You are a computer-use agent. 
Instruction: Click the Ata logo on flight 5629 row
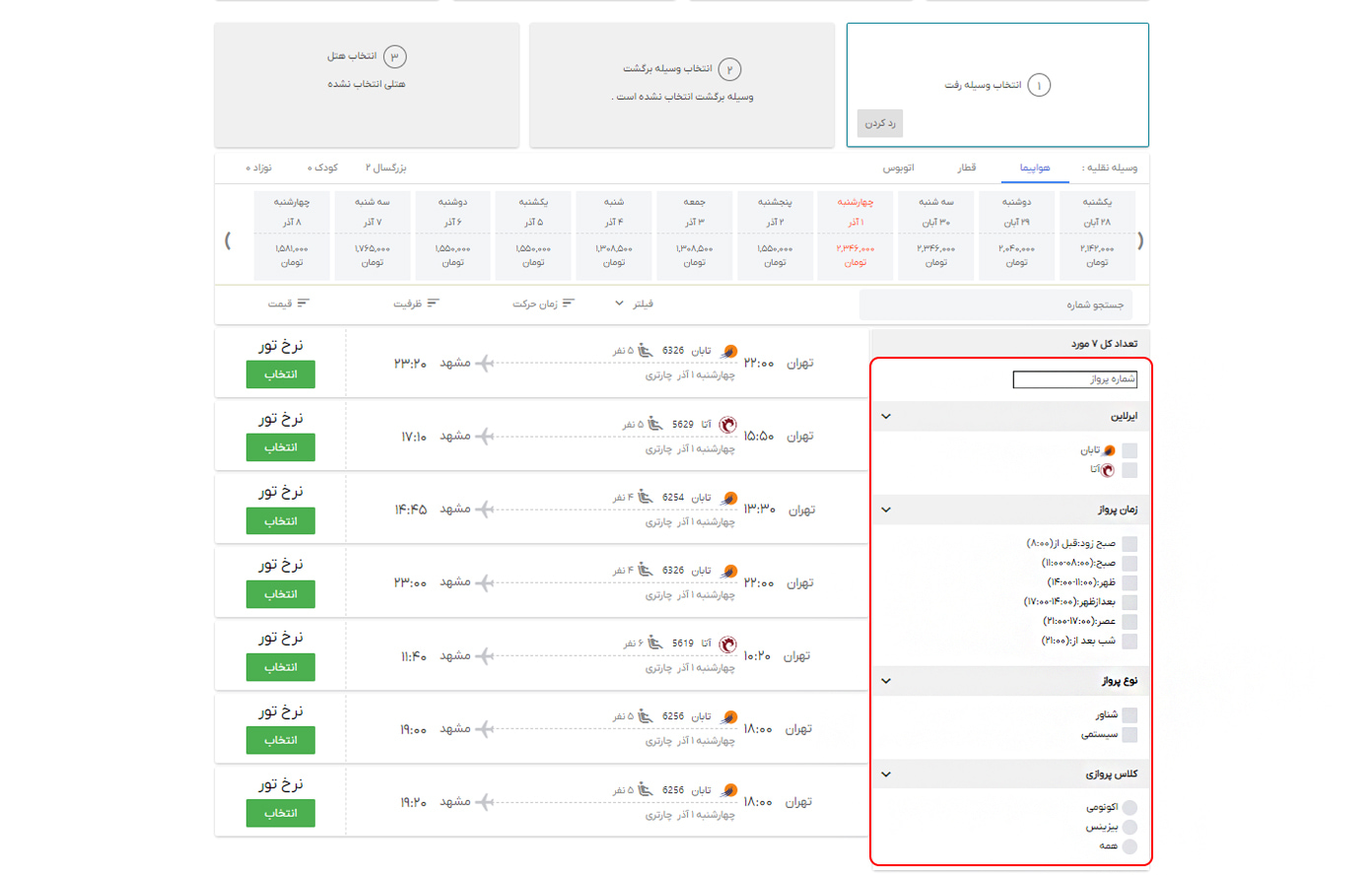point(727,425)
